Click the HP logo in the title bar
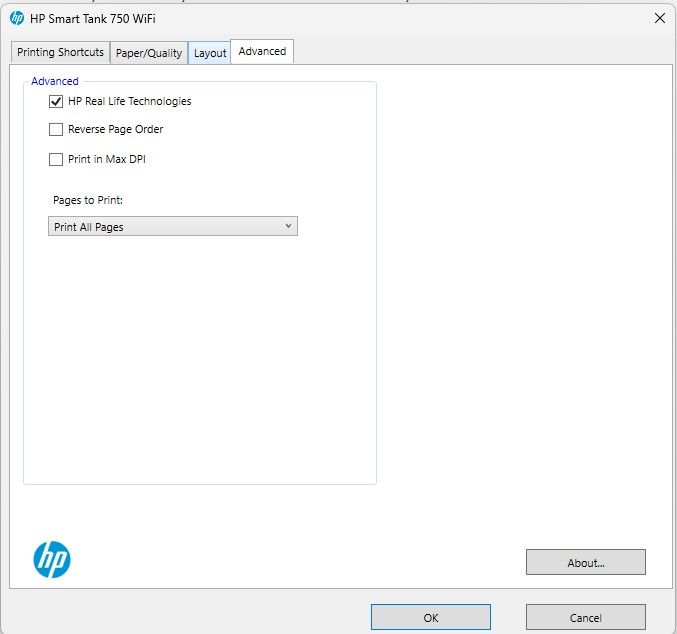The image size is (677, 634). coord(17,18)
